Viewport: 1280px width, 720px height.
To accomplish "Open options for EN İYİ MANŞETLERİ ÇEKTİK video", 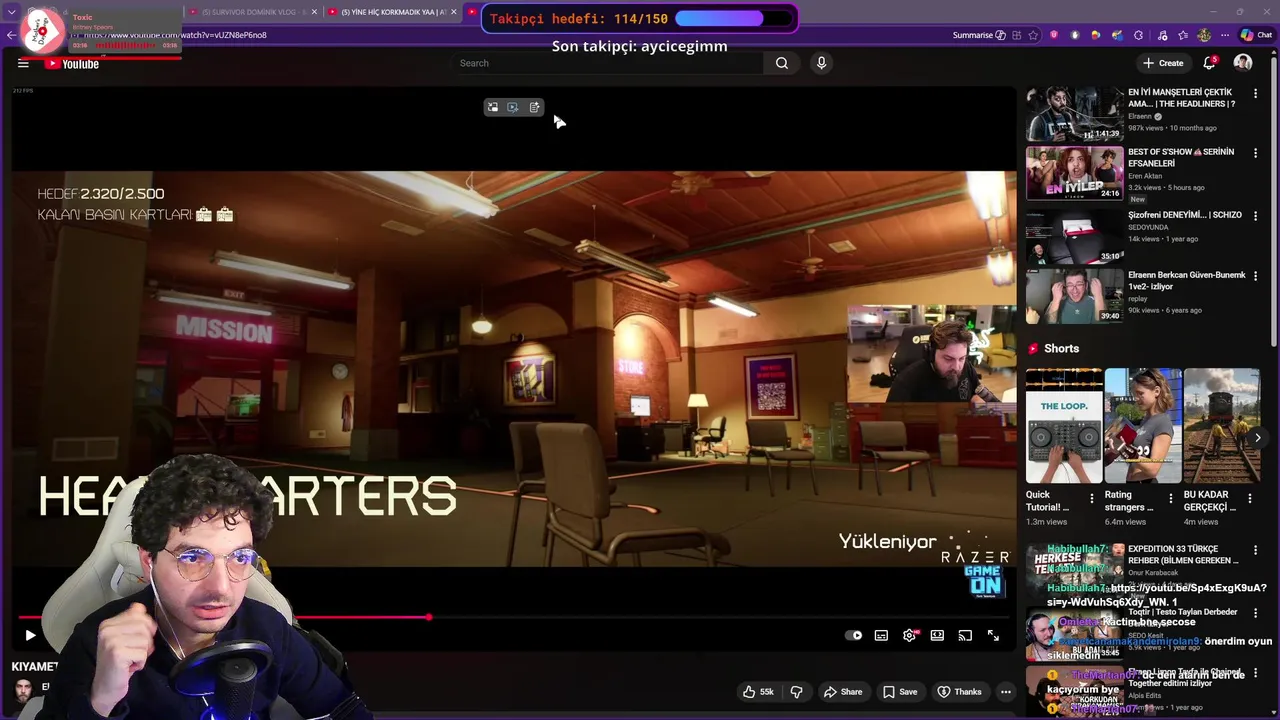I will 1256,93.
